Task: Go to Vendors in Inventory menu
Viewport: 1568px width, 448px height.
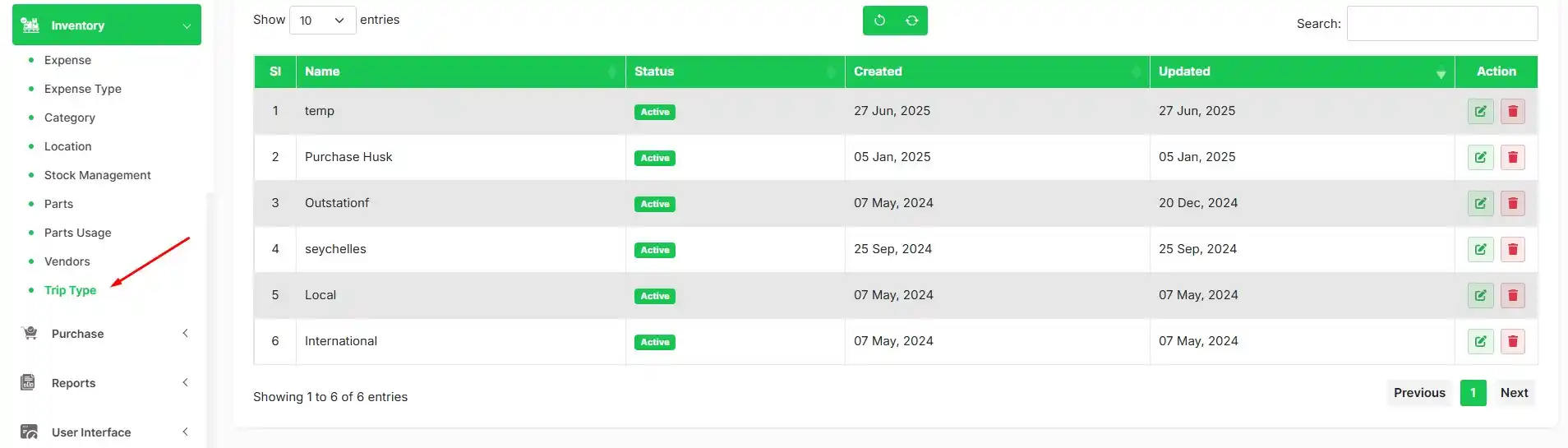Action: click(67, 261)
